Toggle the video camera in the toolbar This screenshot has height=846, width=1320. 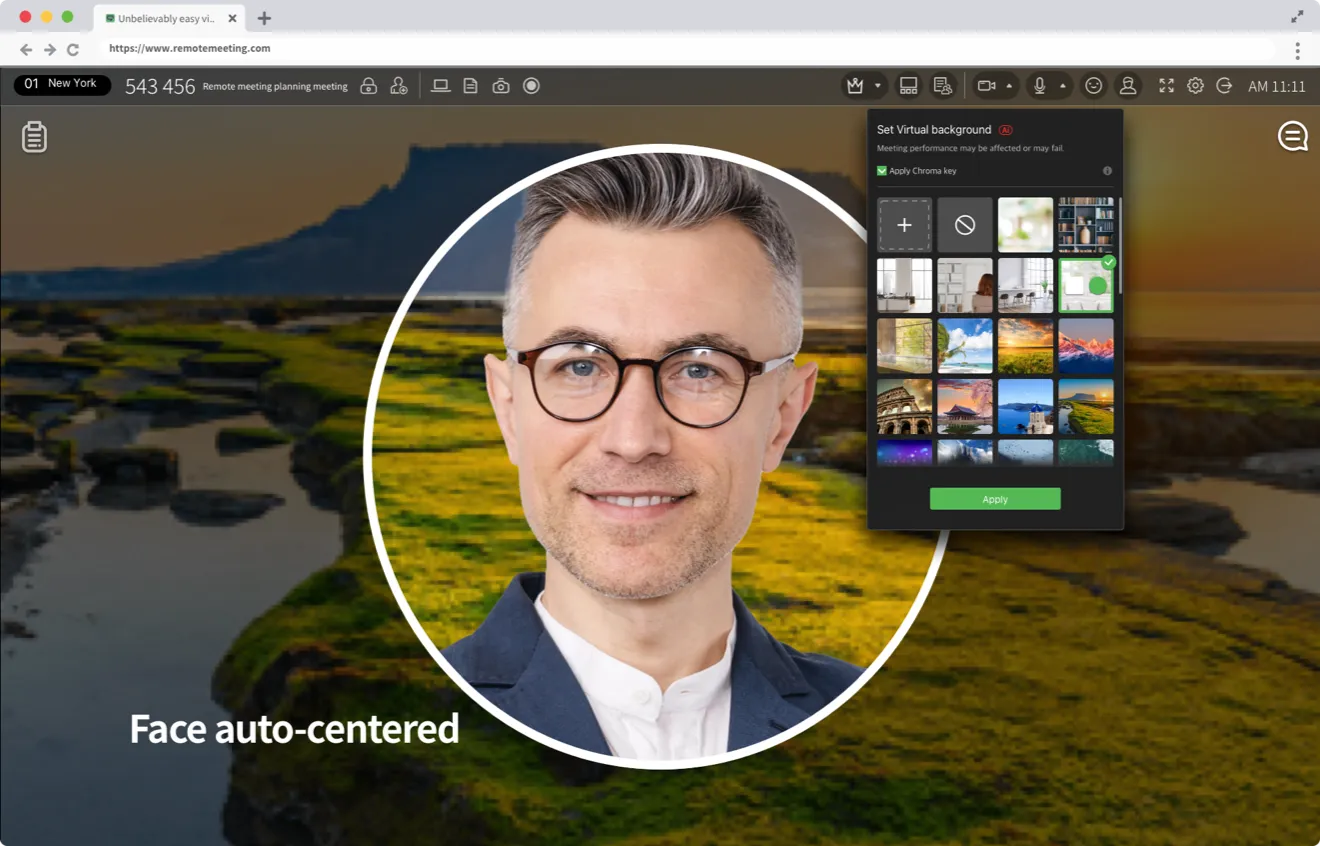point(986,86)
